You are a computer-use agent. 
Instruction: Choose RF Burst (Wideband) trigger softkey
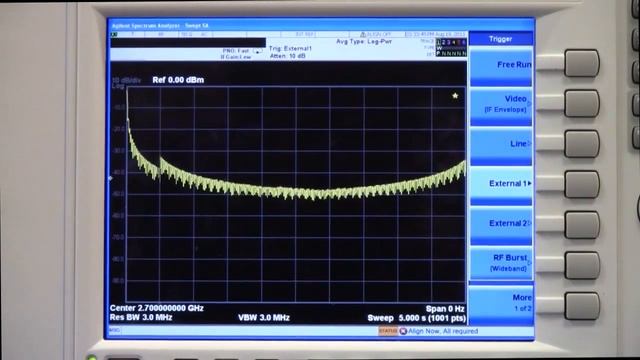501,263
